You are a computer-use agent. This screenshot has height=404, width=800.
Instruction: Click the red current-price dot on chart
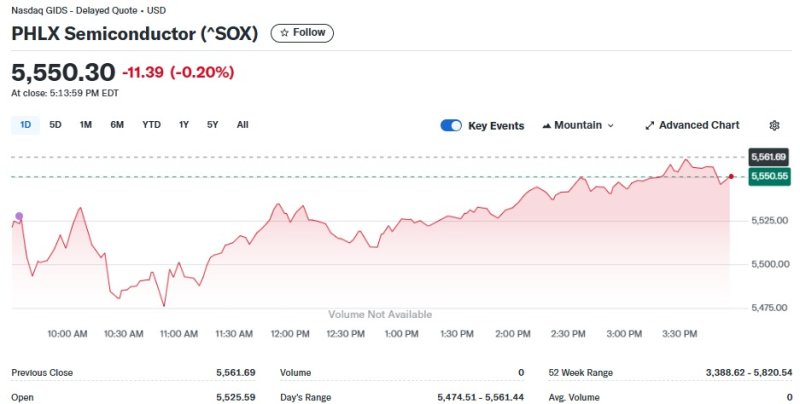click(731, 177)
